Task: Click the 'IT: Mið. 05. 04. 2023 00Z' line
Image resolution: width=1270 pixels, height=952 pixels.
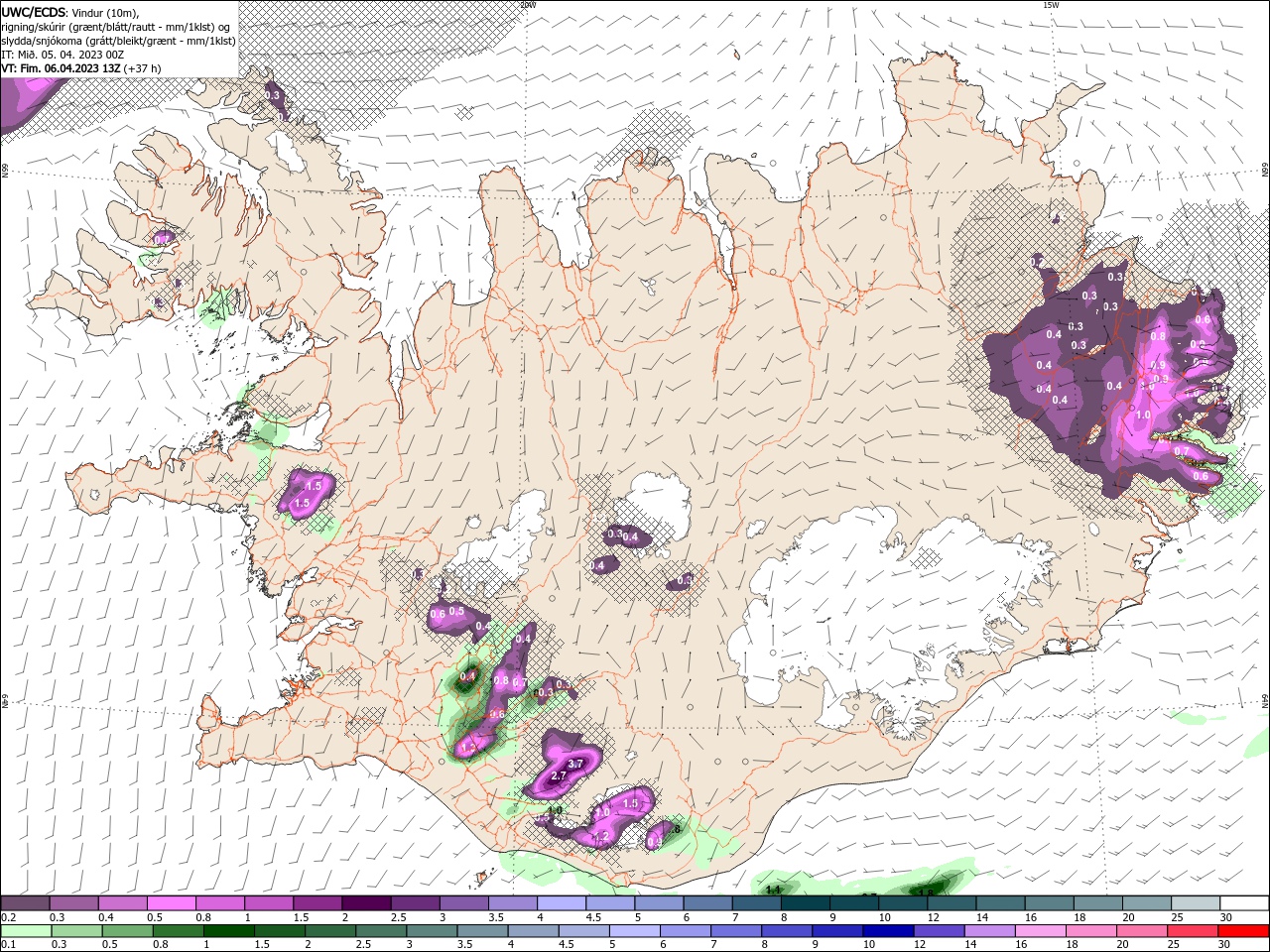Action: tap(63, 55)
